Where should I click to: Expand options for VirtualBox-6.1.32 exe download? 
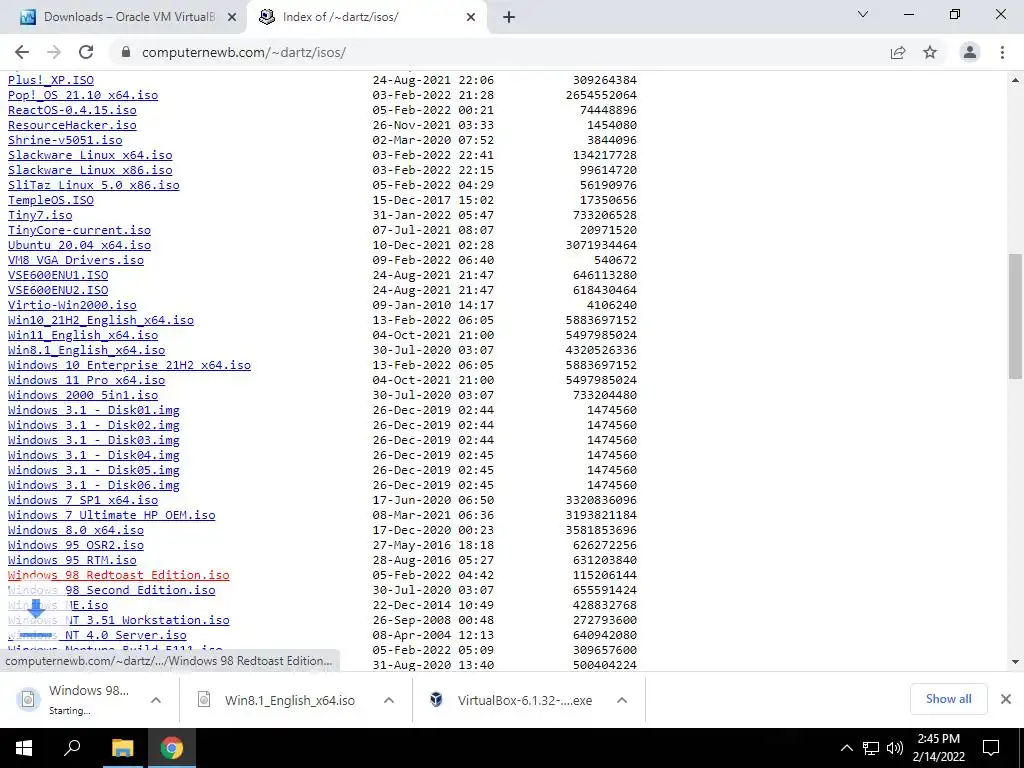[622, 700]
